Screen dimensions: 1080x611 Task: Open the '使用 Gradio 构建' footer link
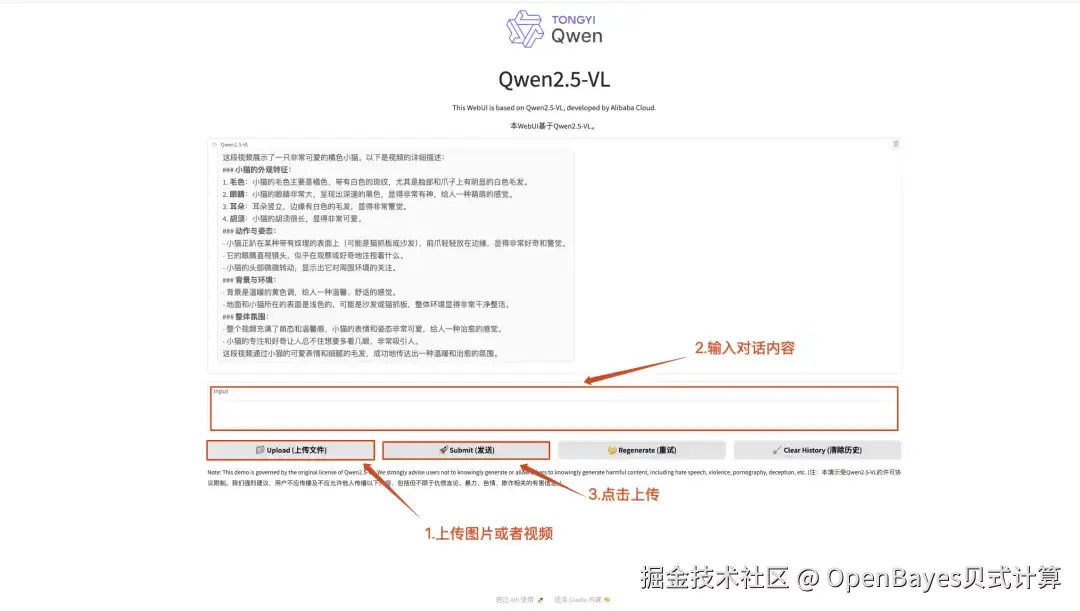[x=582, y=600]
